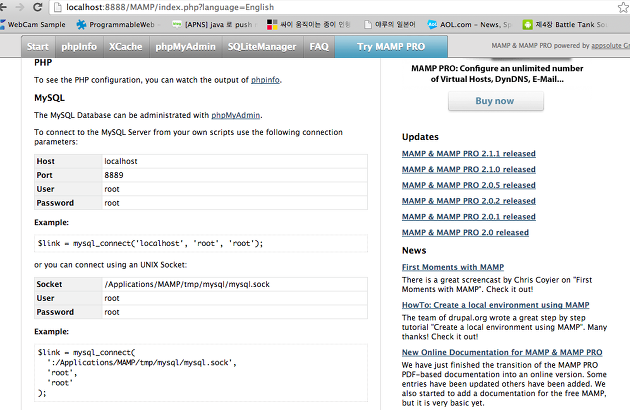Open the Battle Tank bookmark
The width and height of the screenshot is (630, 410).
pyautogui.click(x=564, y=25)
